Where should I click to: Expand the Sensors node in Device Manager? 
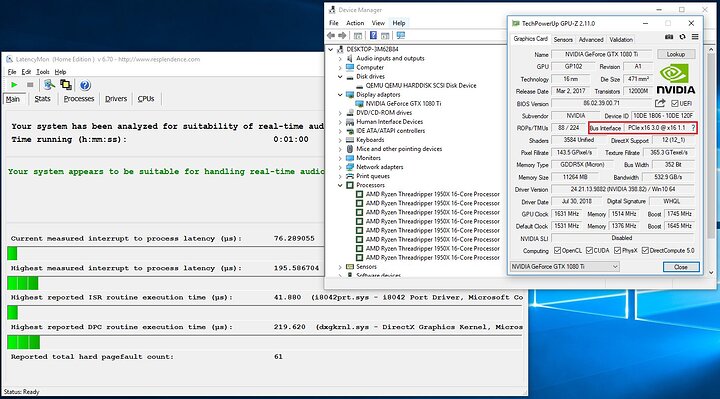point(340,267)
